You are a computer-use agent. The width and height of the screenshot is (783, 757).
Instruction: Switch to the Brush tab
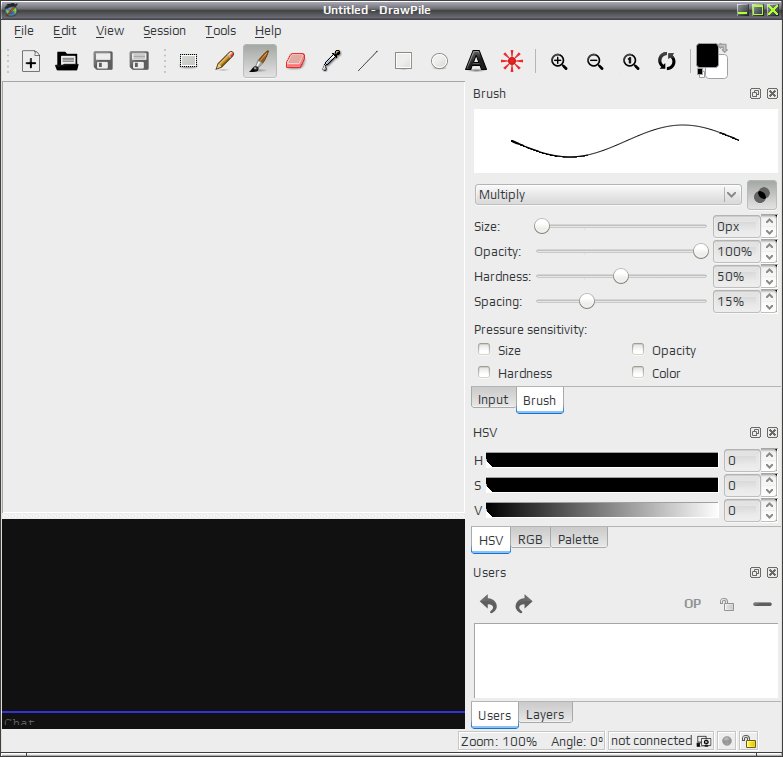click(539, 400)
